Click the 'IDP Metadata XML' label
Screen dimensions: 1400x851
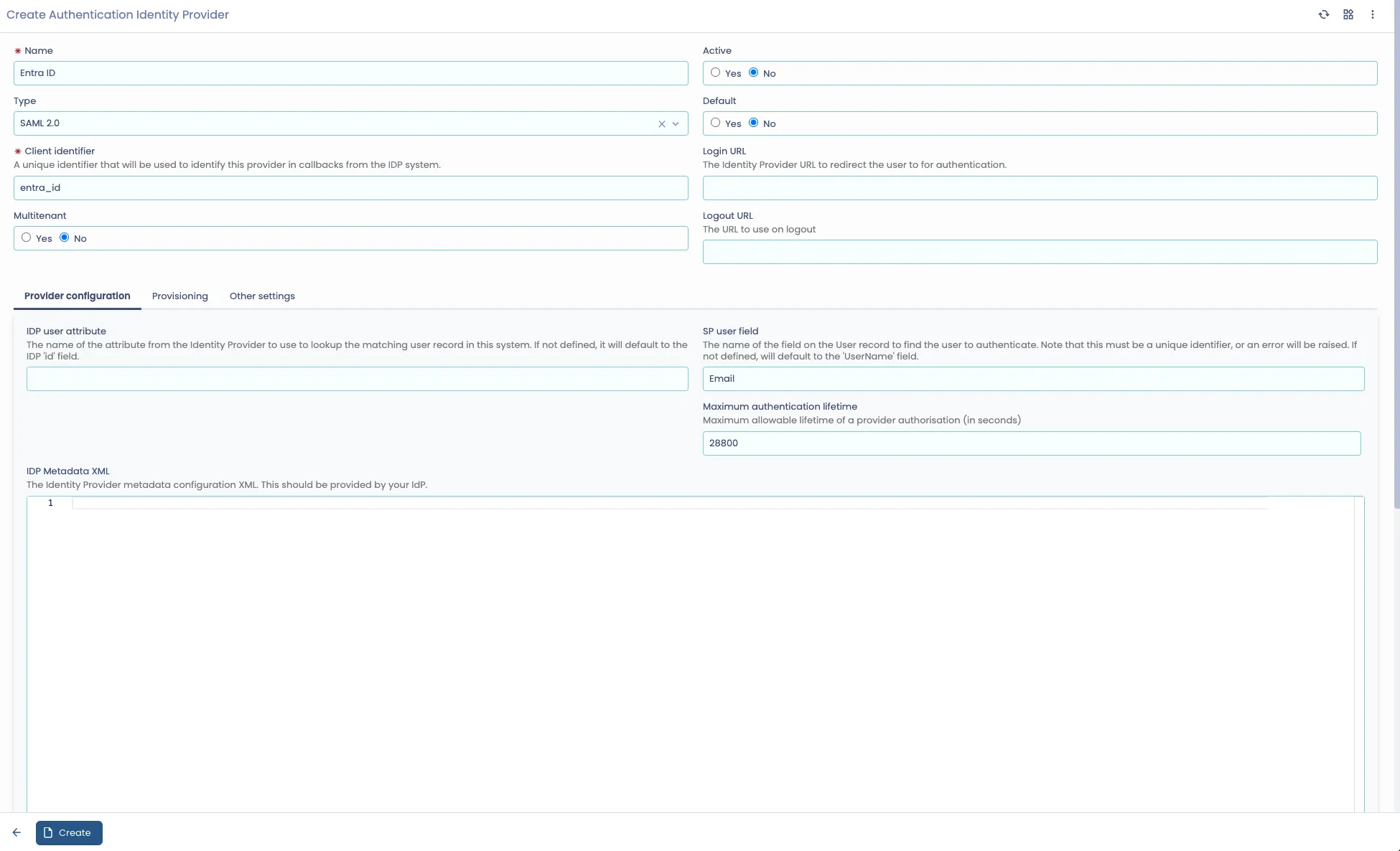click(68, 471)
